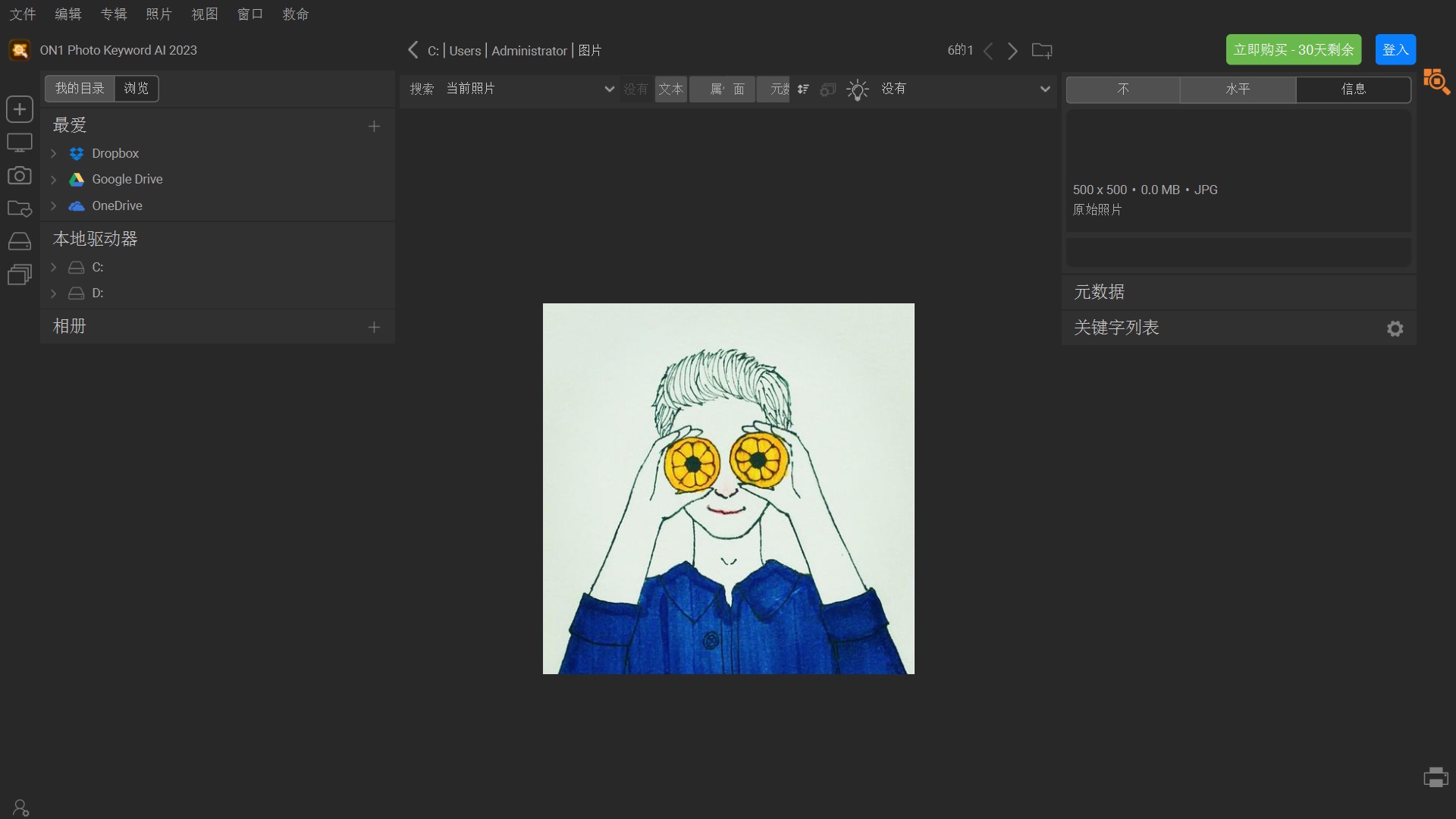Click the 图片 breadcrumb link

[590, 51]
